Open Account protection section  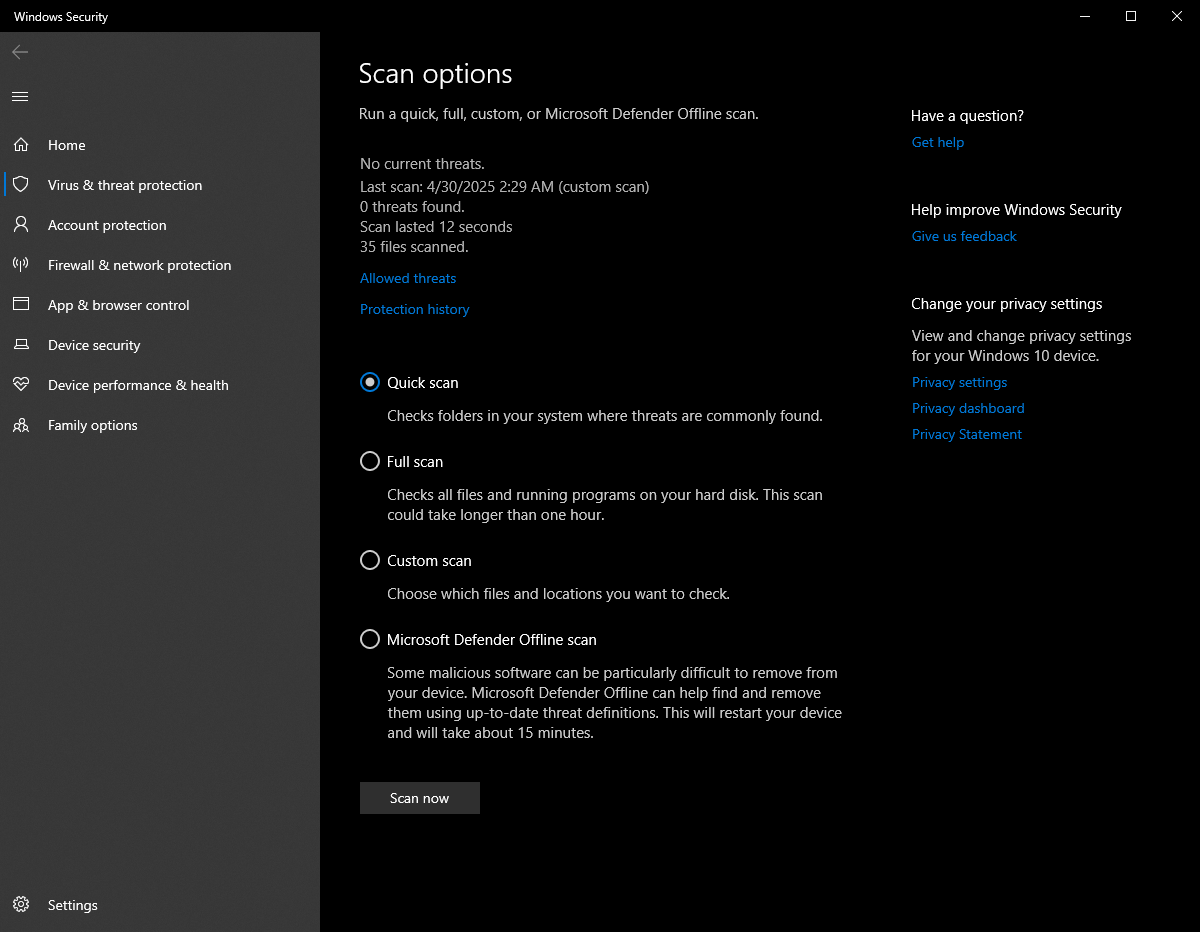coord(160,225)
